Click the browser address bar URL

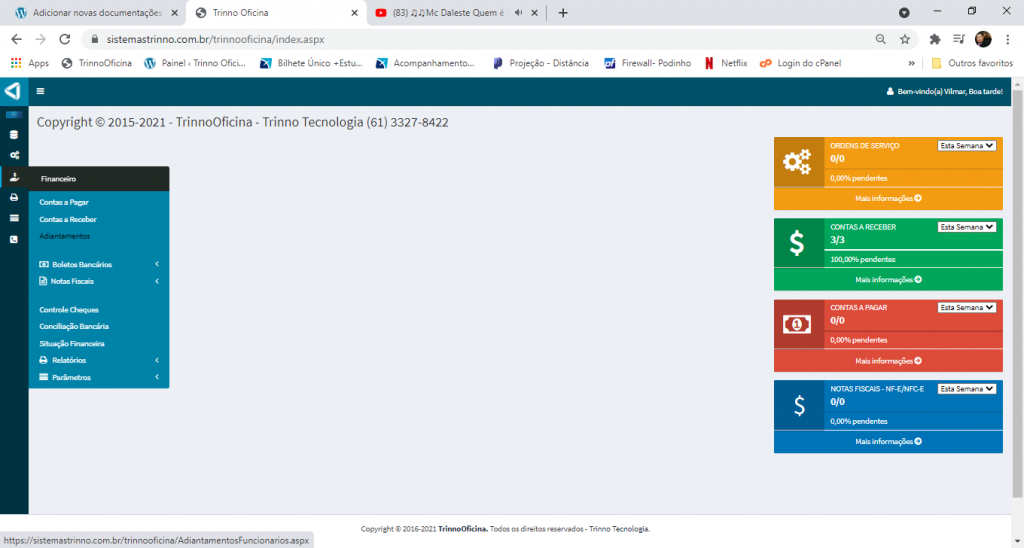[216, 39]
